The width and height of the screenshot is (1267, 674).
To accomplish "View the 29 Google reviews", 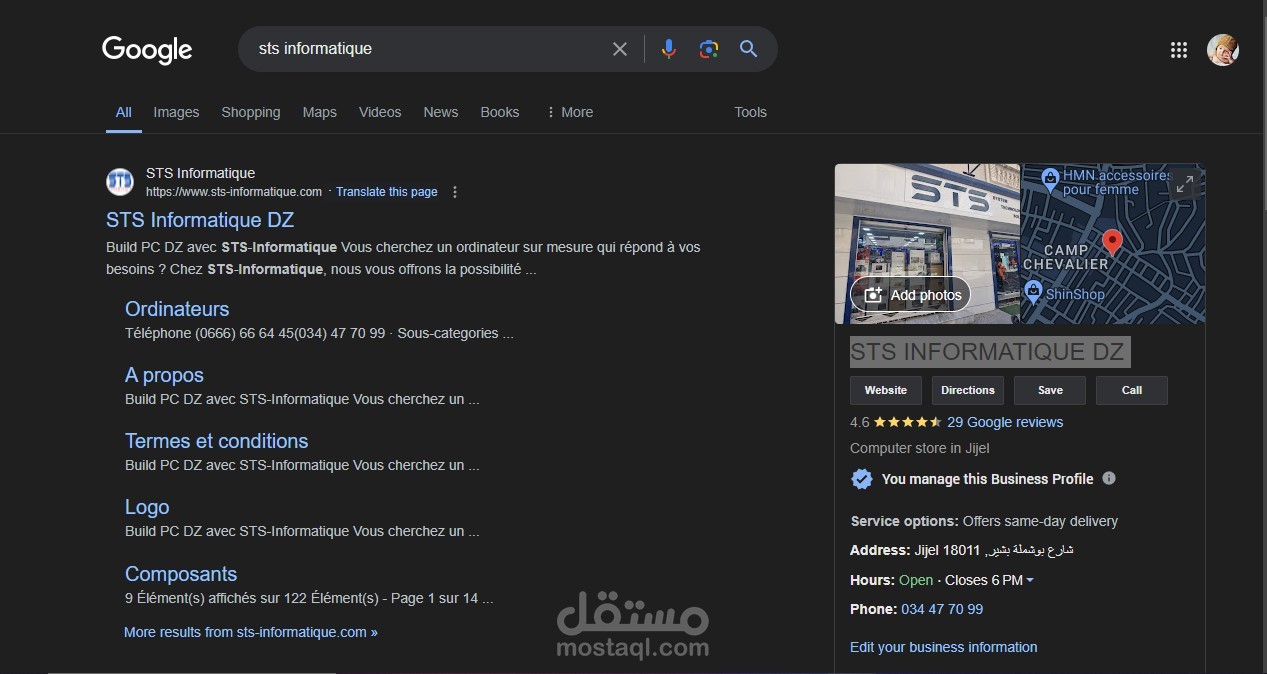I will pos(1005,422).
